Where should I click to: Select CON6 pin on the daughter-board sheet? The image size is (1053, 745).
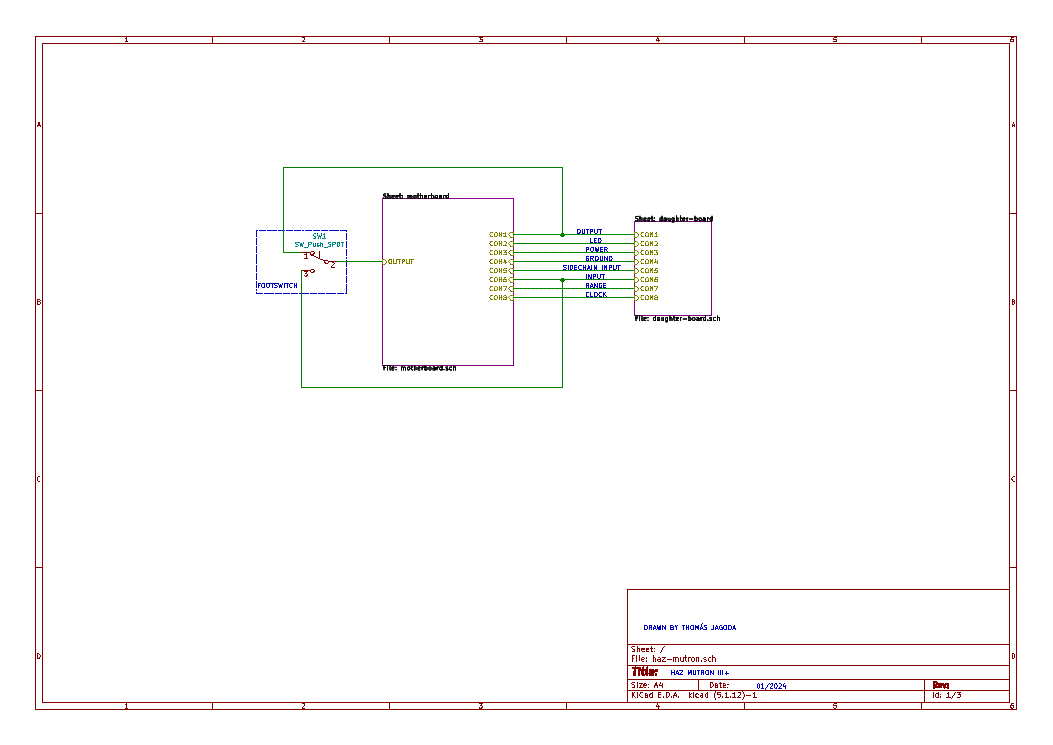point(647,279)
